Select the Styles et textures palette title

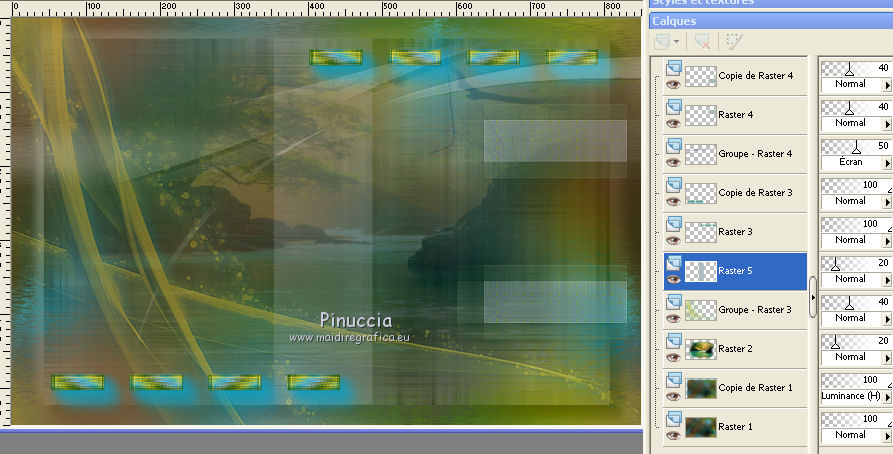point(771,3)
